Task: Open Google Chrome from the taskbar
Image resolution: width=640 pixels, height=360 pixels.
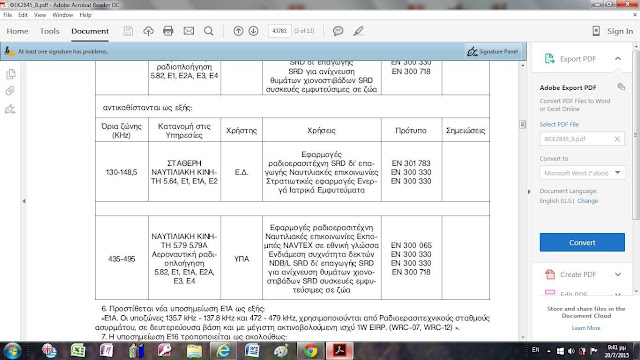Action: [x=311, y=351]
